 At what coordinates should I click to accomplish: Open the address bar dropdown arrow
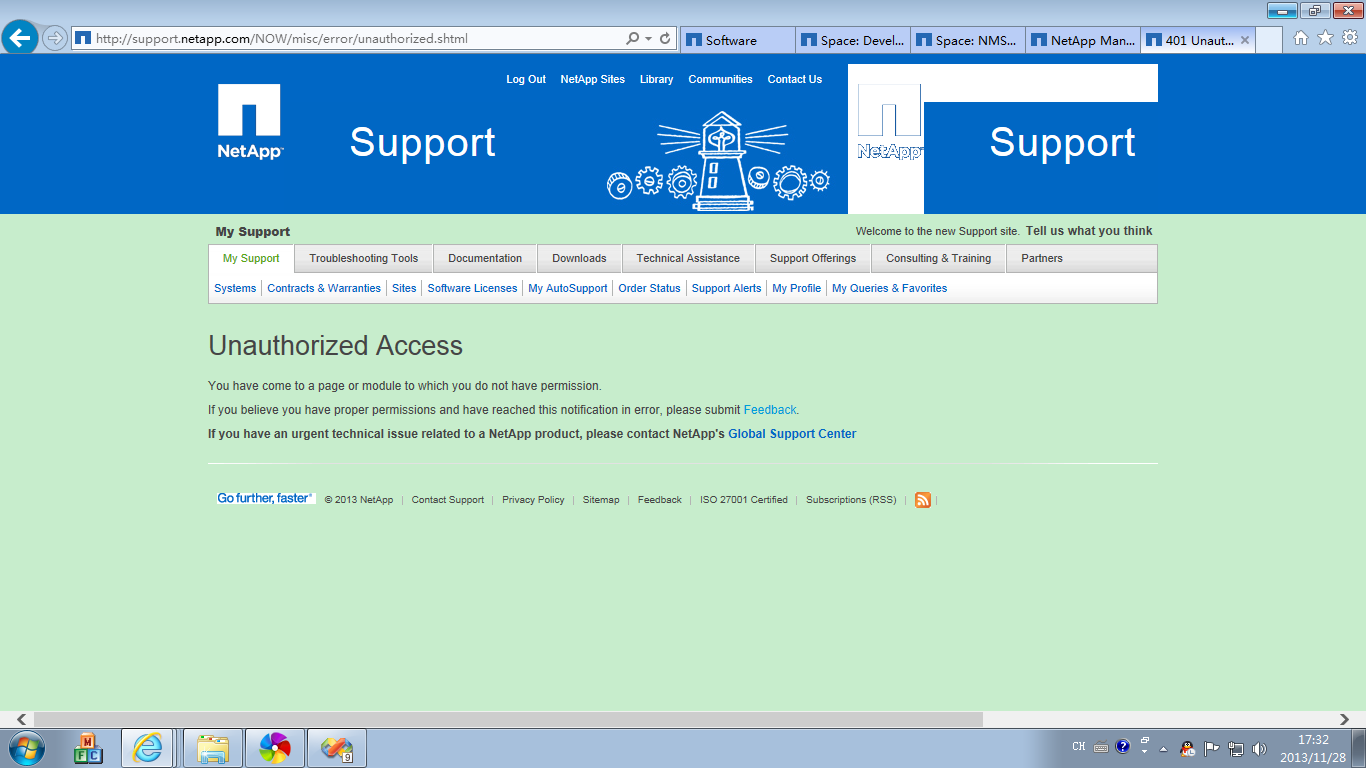(649, 39)
